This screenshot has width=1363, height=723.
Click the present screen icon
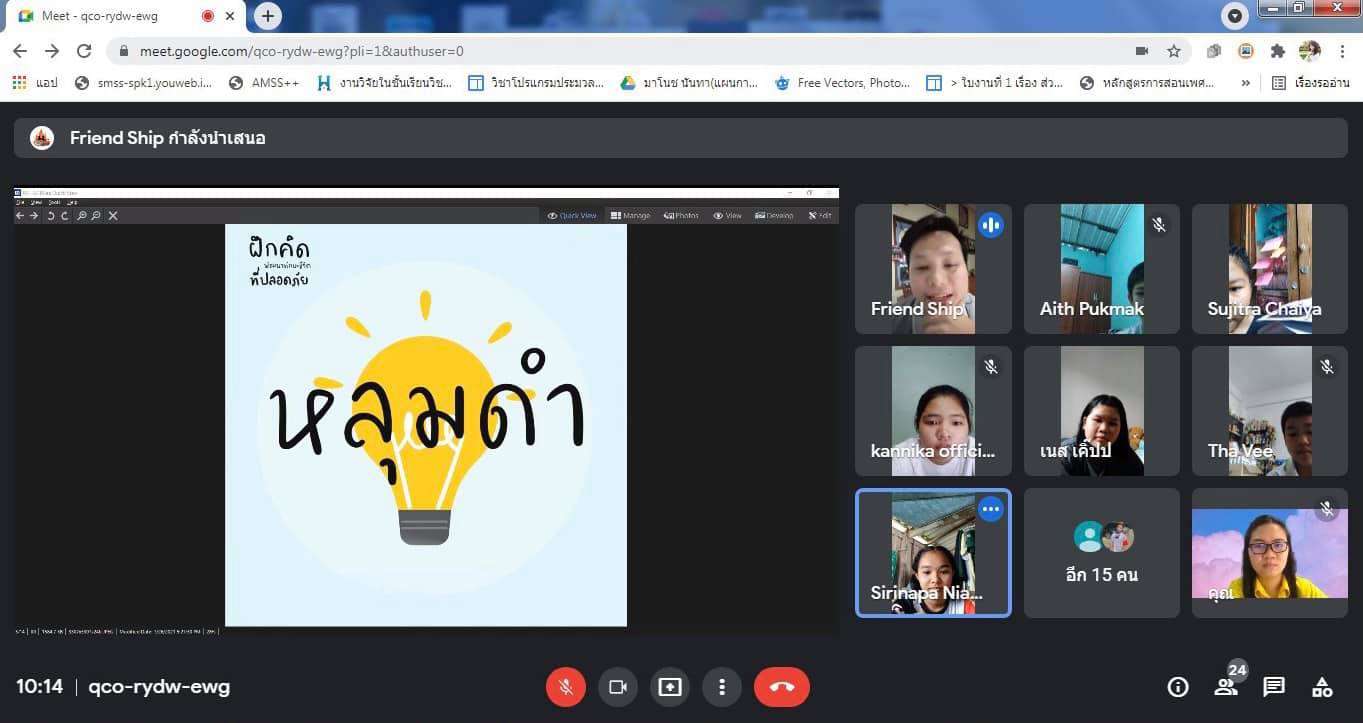click(669, 687)
